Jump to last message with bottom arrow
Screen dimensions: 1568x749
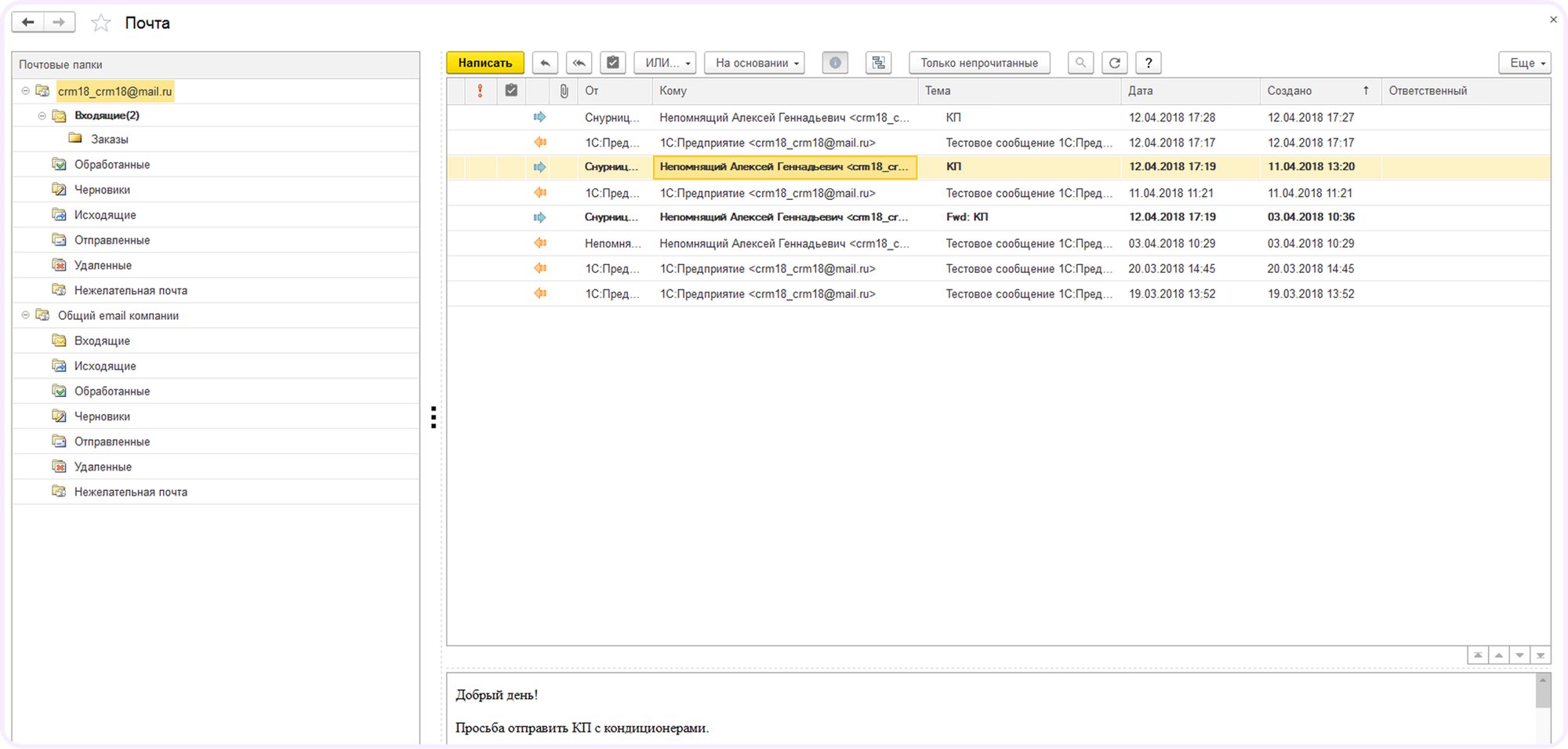(x=1541, y=655)
